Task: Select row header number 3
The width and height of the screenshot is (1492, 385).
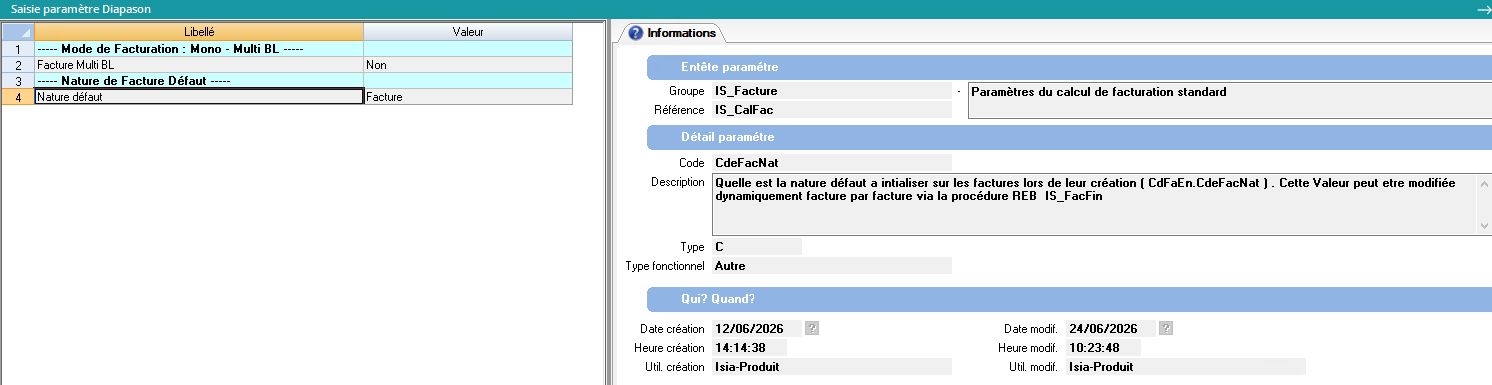Action: point(17,80)
